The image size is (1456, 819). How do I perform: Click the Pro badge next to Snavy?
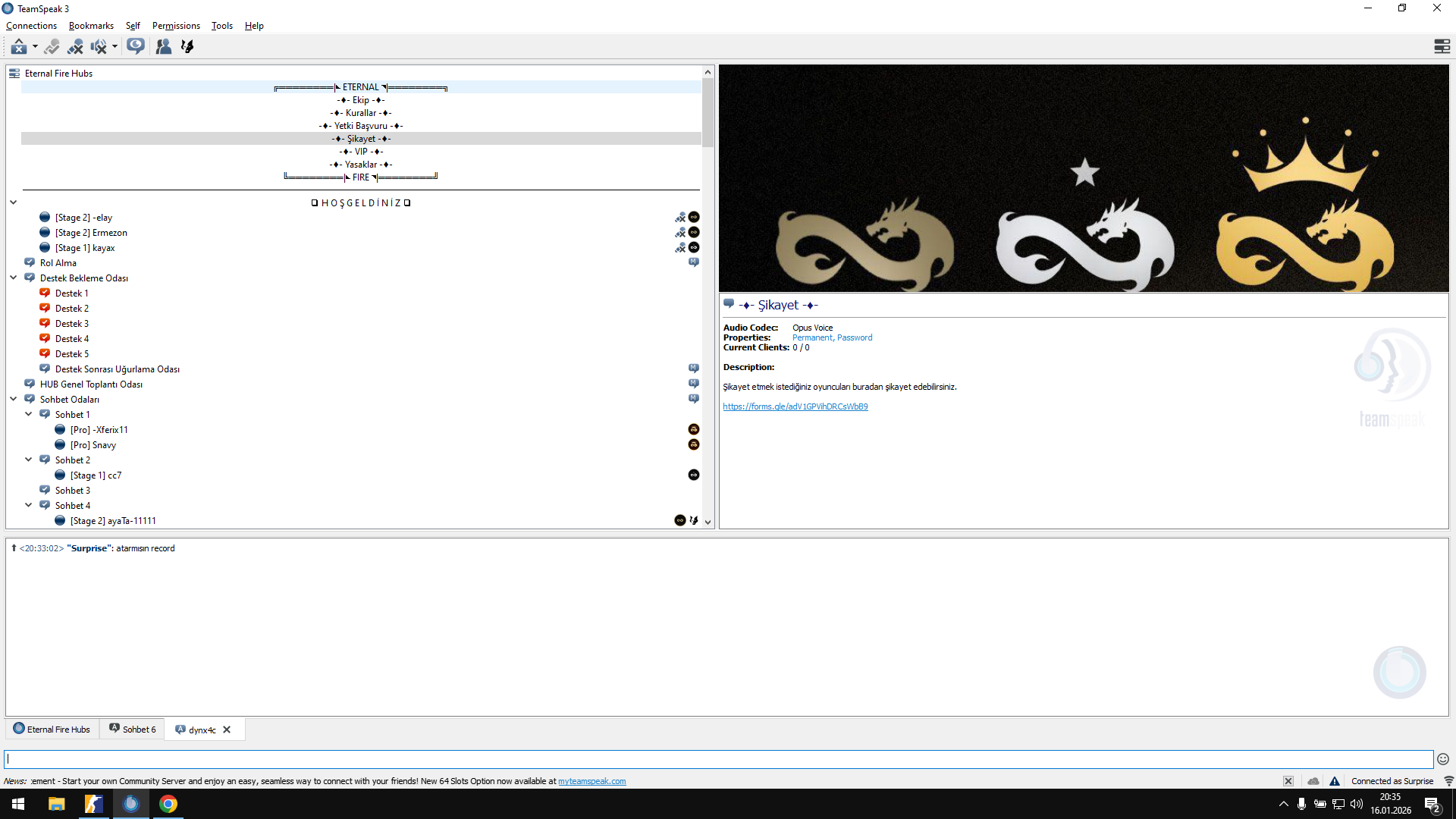(x=694, y=445)
